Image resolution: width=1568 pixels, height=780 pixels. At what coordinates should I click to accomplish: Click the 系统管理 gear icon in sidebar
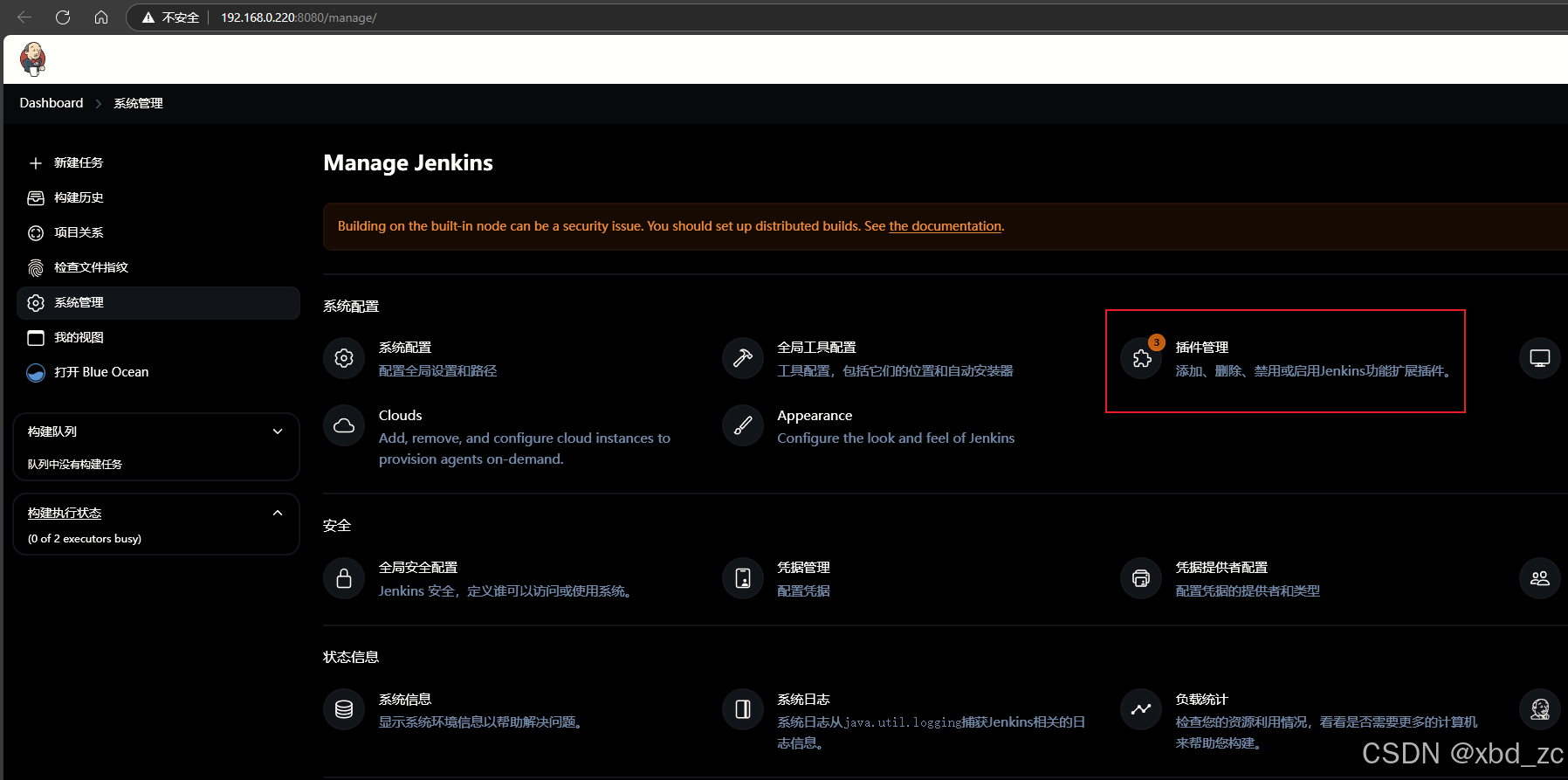coord(36,303)
